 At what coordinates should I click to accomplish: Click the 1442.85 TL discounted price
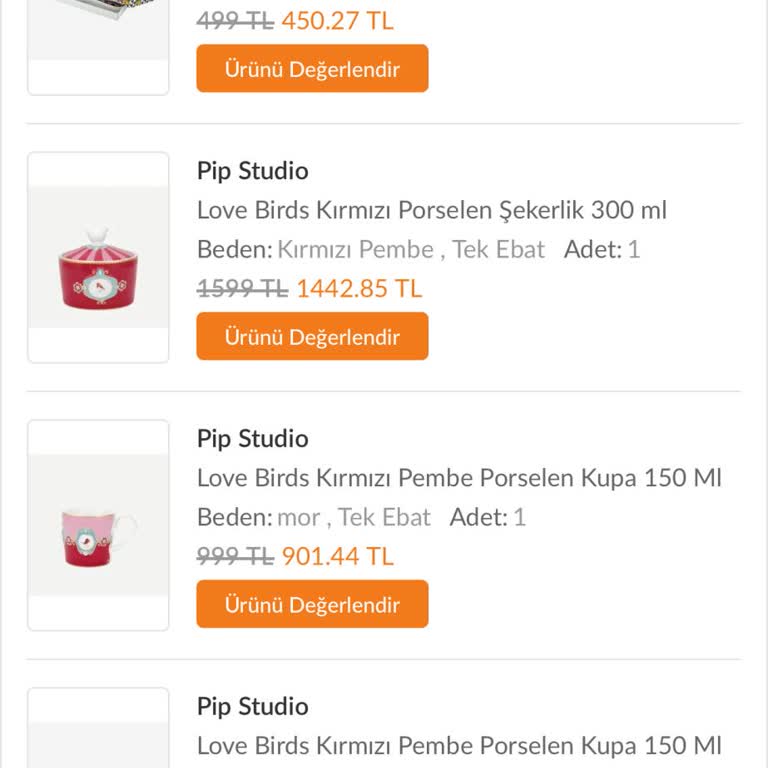[x=359, y=289]
